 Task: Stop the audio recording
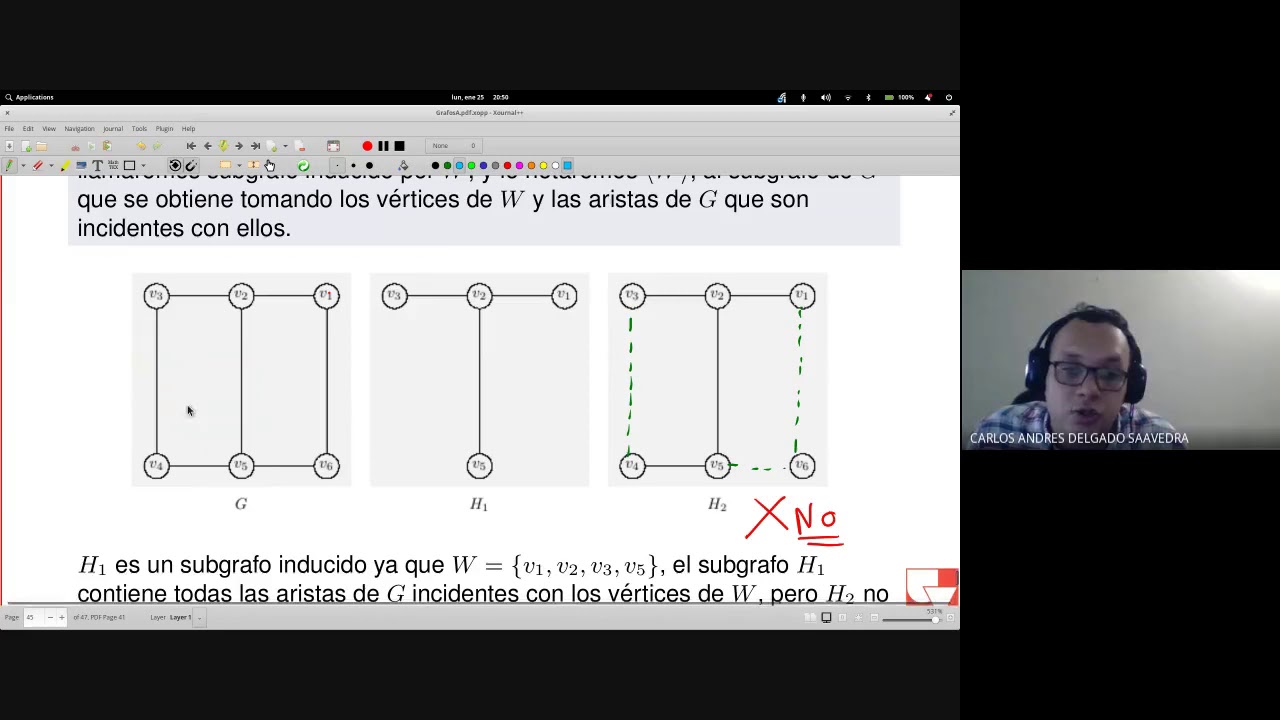(399, 146)
